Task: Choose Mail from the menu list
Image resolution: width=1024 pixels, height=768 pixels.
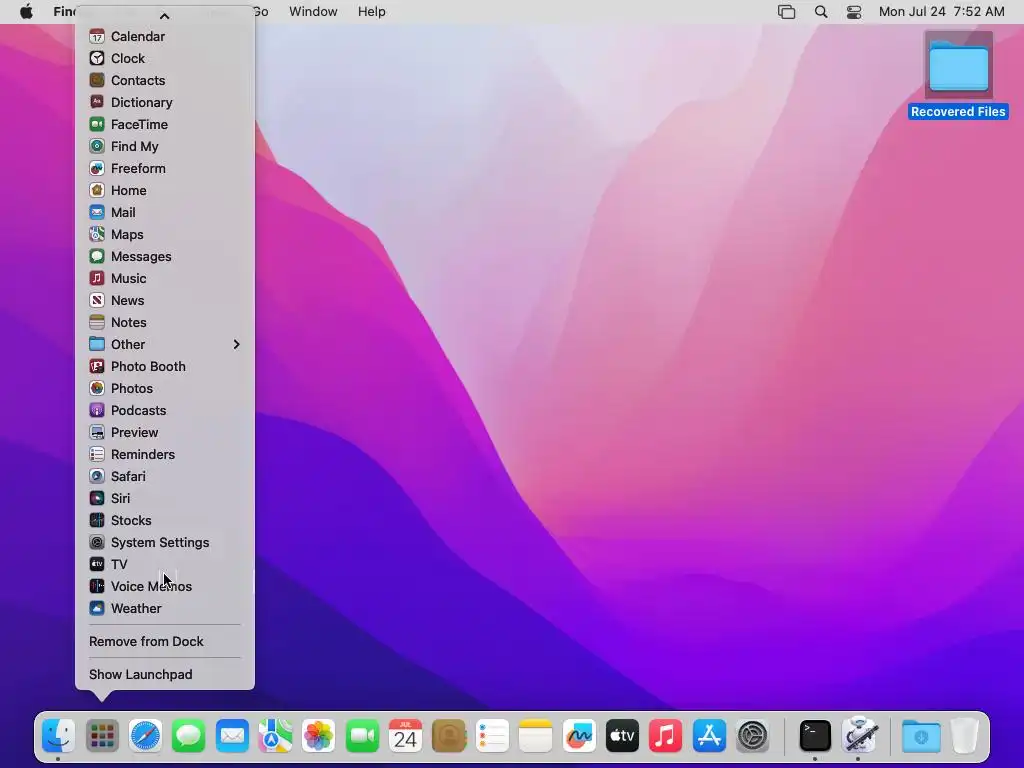Action: 165,212
